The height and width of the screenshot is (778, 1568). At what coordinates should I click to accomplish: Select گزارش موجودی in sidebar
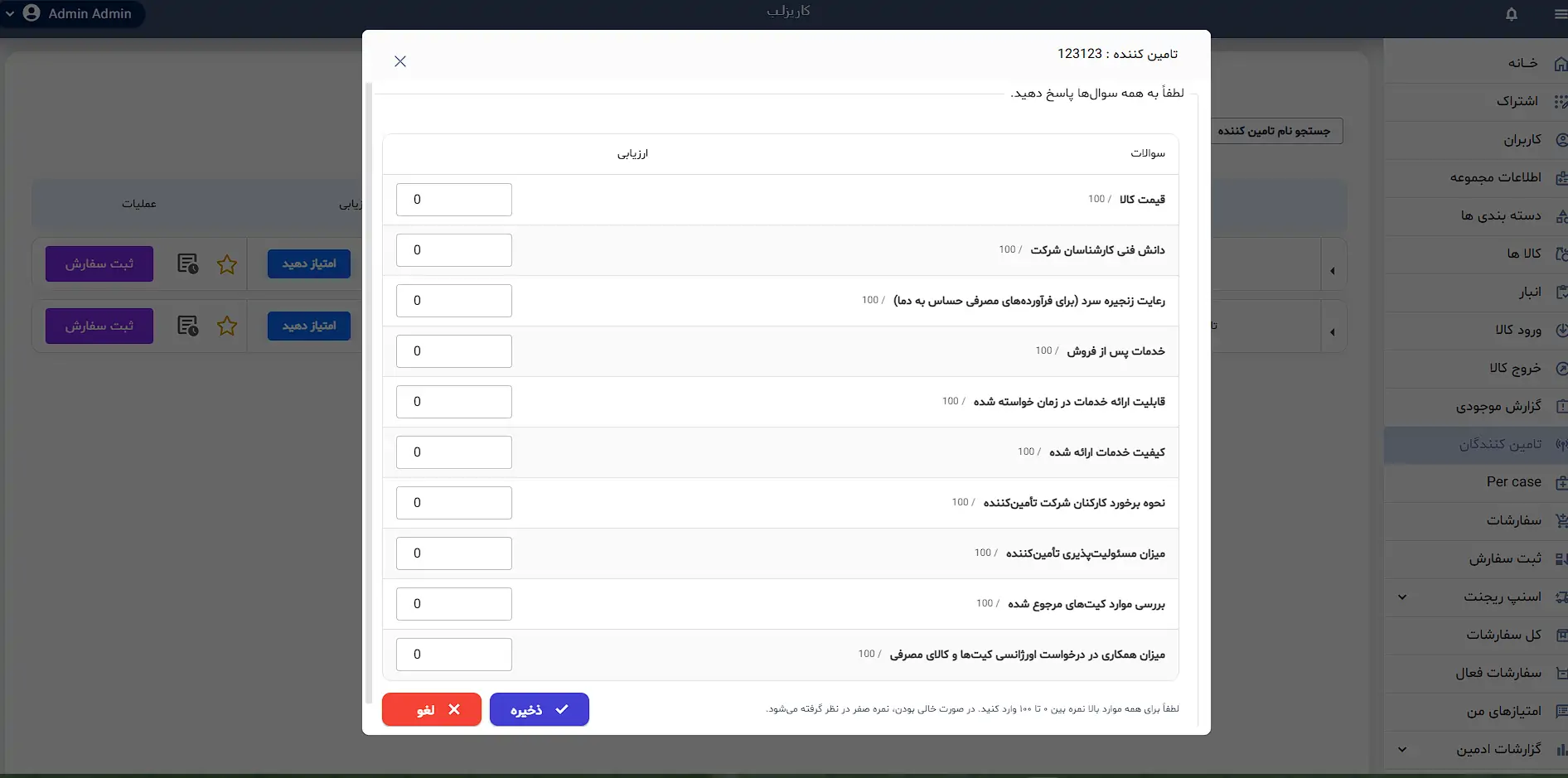pos(1476,406)
